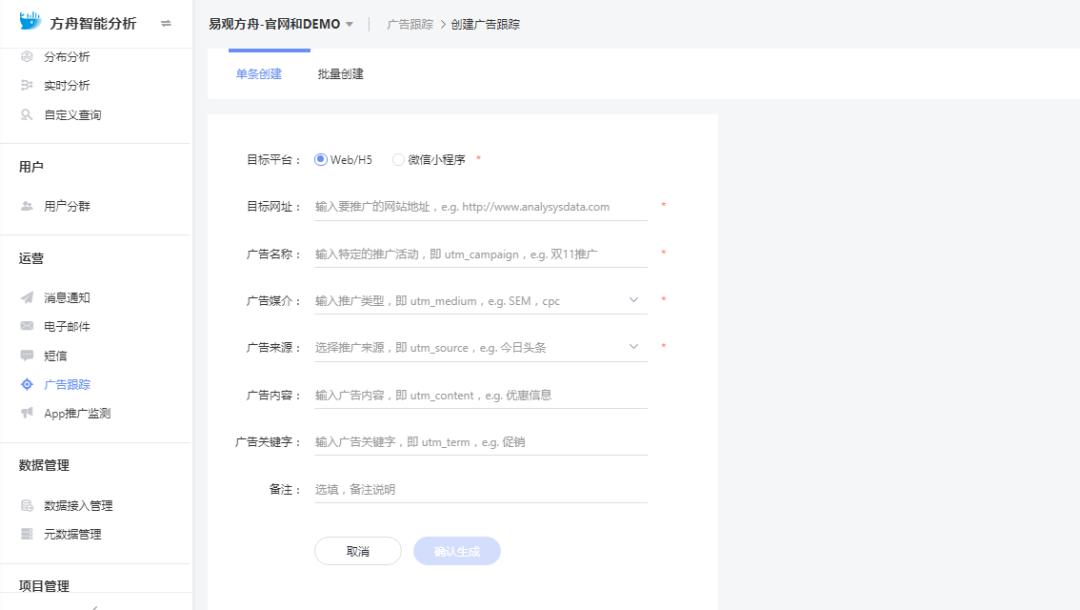The image size is (1080, 610).
Task: Expand the 广告来源 dropdown arrow
Action: point(634,347)
